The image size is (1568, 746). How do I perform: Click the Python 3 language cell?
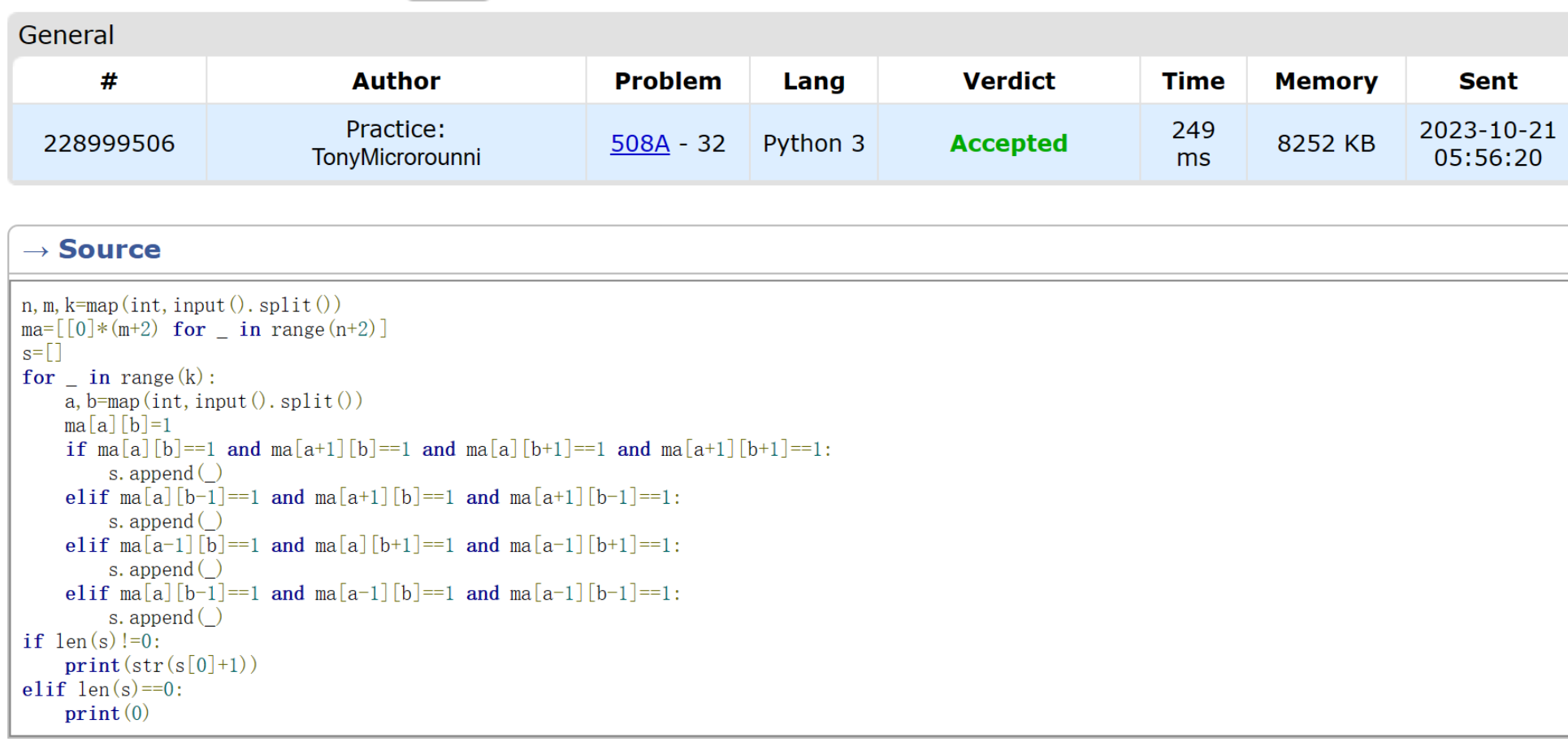[813, 143]
